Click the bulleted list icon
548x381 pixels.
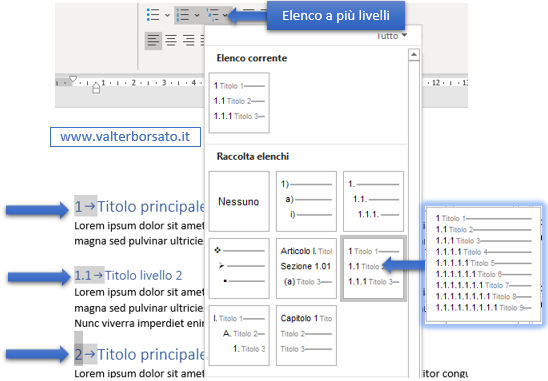(153, 15)
